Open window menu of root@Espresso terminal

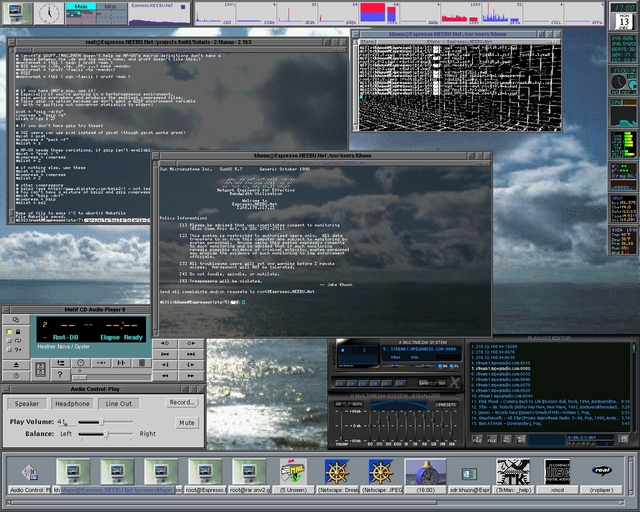pos(11,42)
